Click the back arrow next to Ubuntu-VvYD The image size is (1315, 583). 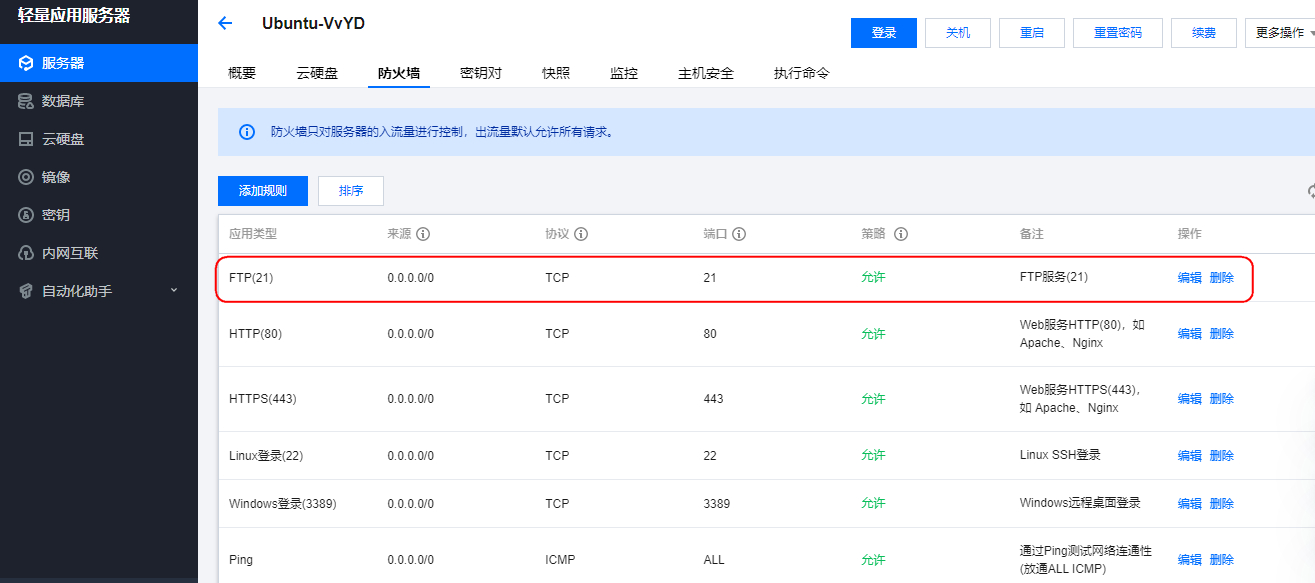point(225,24)
